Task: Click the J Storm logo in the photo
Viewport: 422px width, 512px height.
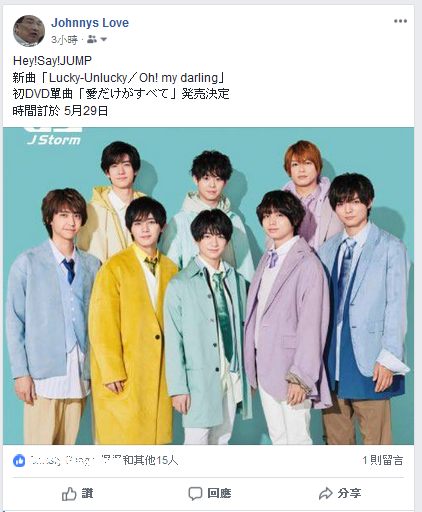Action: pos(54,137)
